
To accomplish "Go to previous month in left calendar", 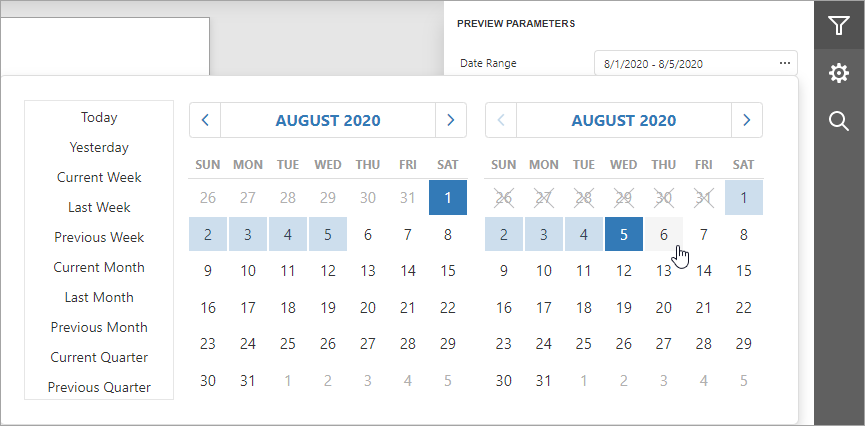I will click(205, 120).
